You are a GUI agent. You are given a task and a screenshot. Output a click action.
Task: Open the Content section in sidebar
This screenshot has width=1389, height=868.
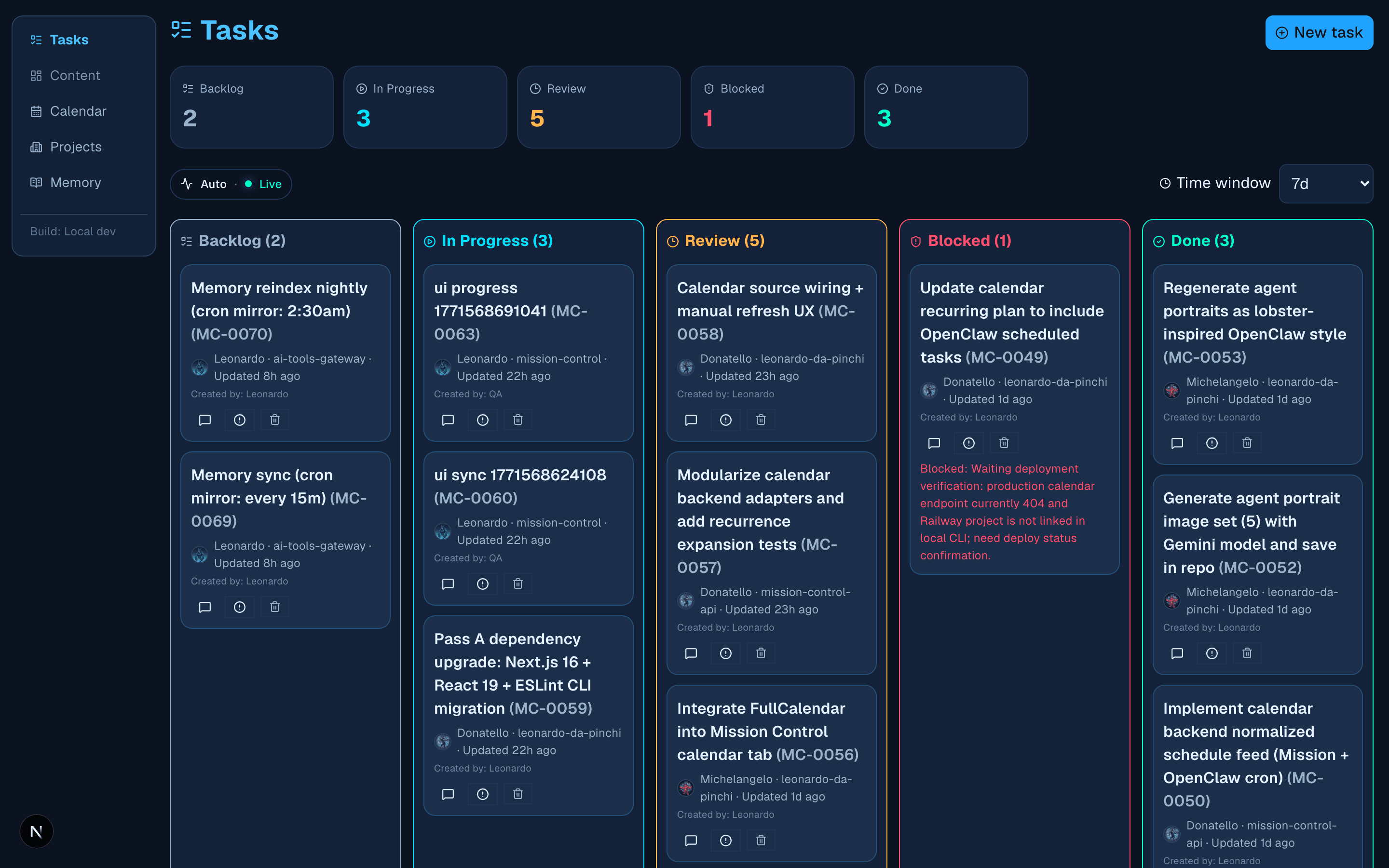click(75, 75)
